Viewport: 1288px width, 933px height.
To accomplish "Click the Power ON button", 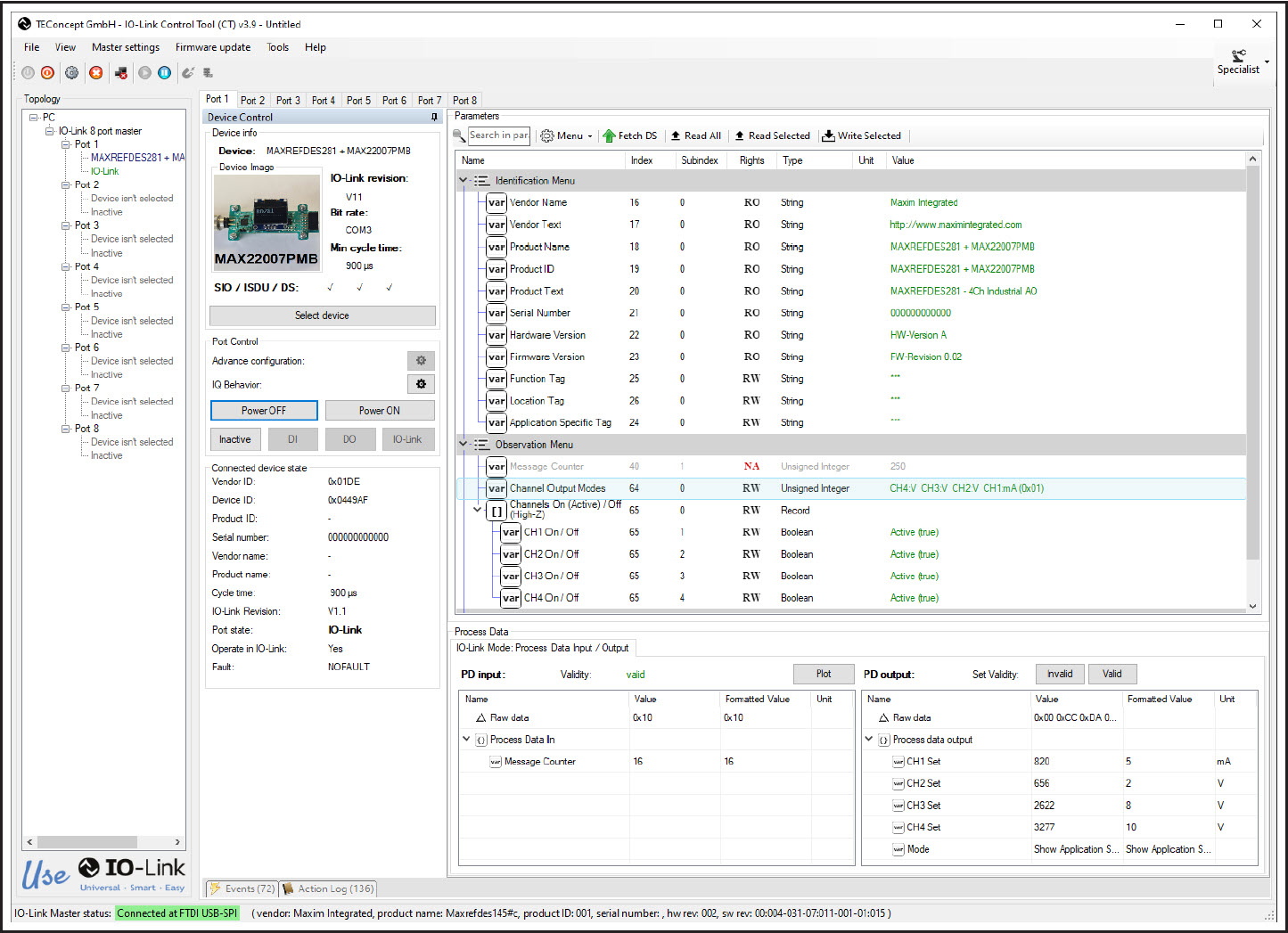I will point(380,411).
